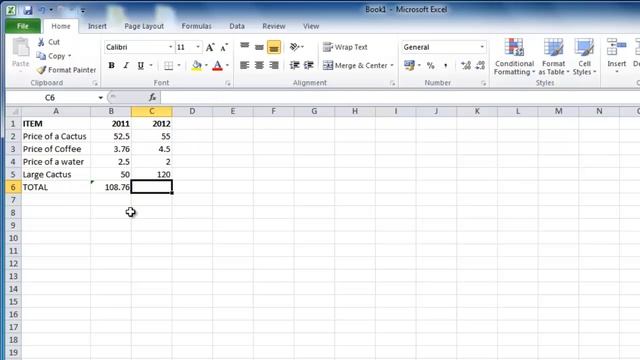Toggle Underline formatting
Image resolution: width=640 pixels, height=360 pixels.
tap(140, 65)
